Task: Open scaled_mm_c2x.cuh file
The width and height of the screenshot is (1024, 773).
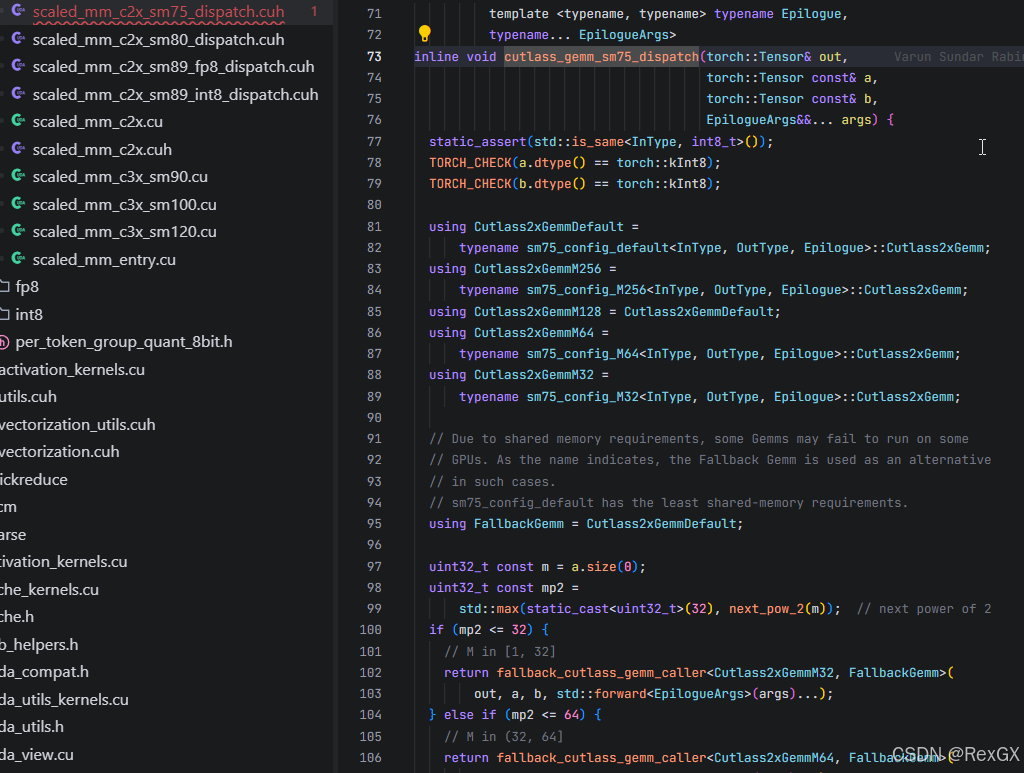Action: tap(102, 150)
